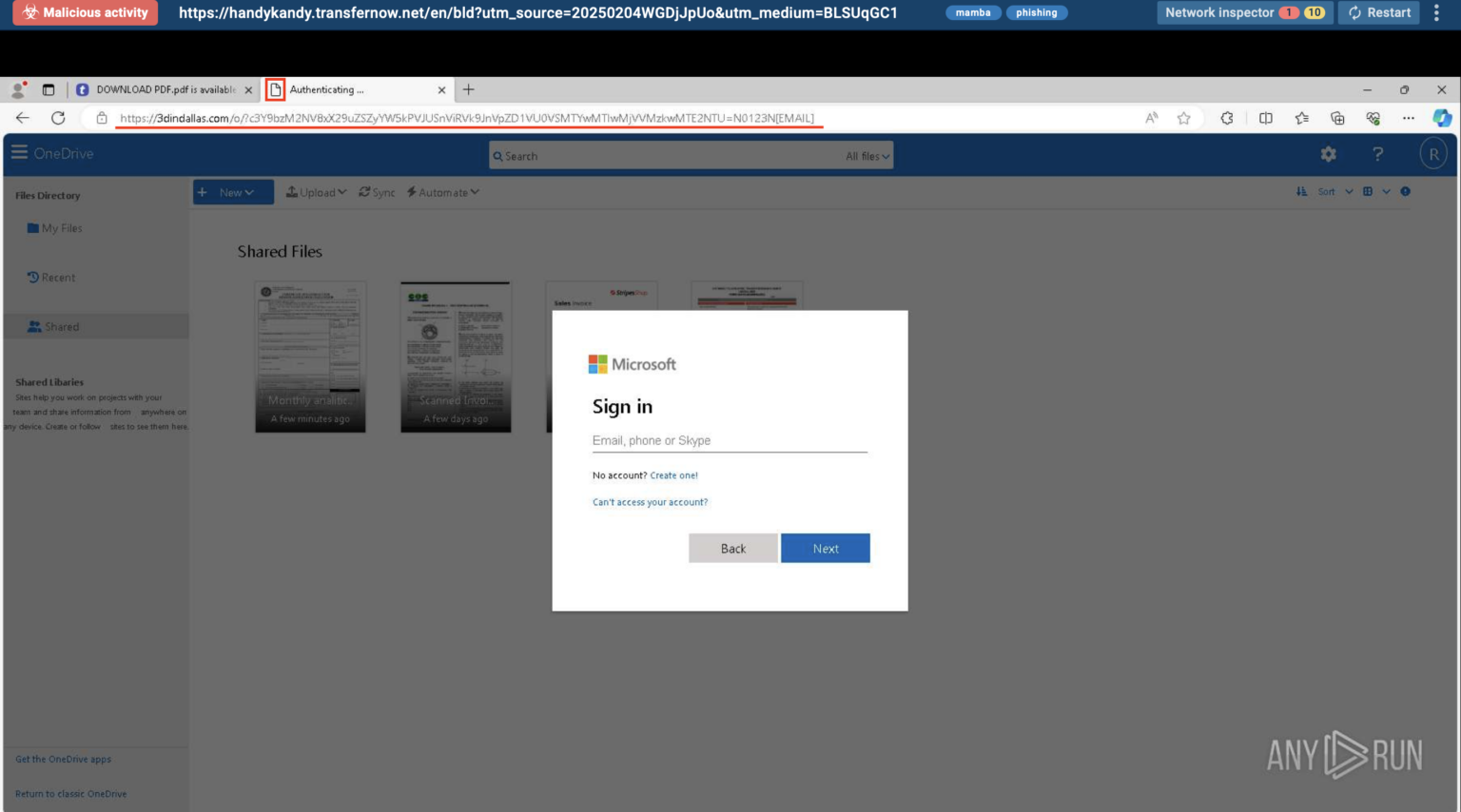The image size is (1461, 812).
Task: Open the Sales Invoice file thumbnail
Action: tap(601, 296)
